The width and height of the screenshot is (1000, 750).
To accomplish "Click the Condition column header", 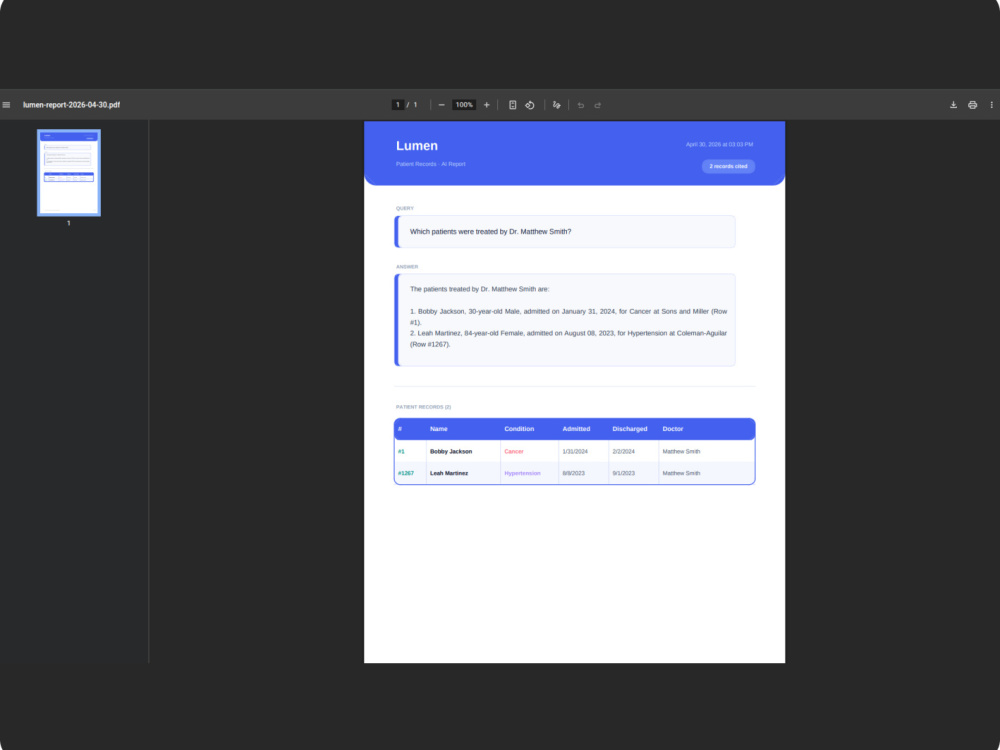I will [519, 429].
